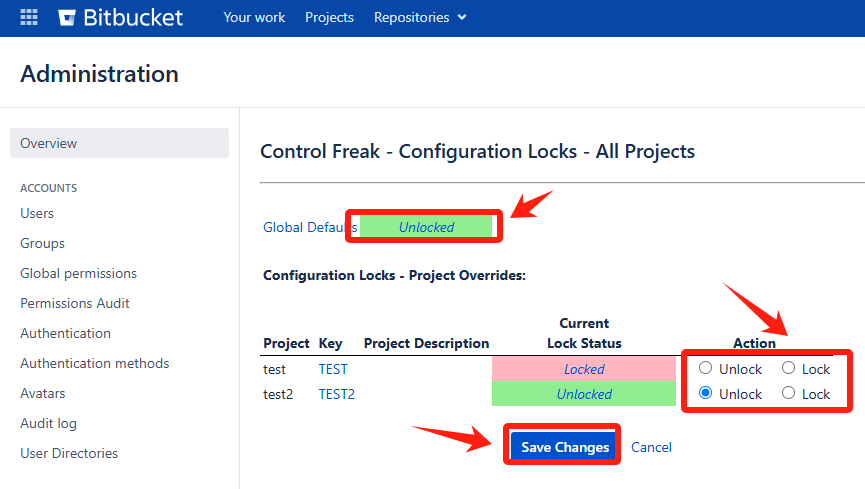The height and width of the screenshot is (489, 865).
Task: Expand the Repositories dropdown menu
Action: (420, 18)
